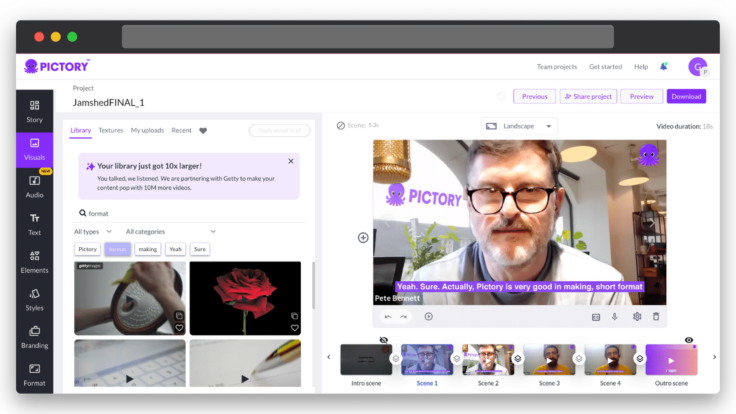Select the Yeah keyword chip
This screenshot has width=736, height=414.
tap(176, 249)
